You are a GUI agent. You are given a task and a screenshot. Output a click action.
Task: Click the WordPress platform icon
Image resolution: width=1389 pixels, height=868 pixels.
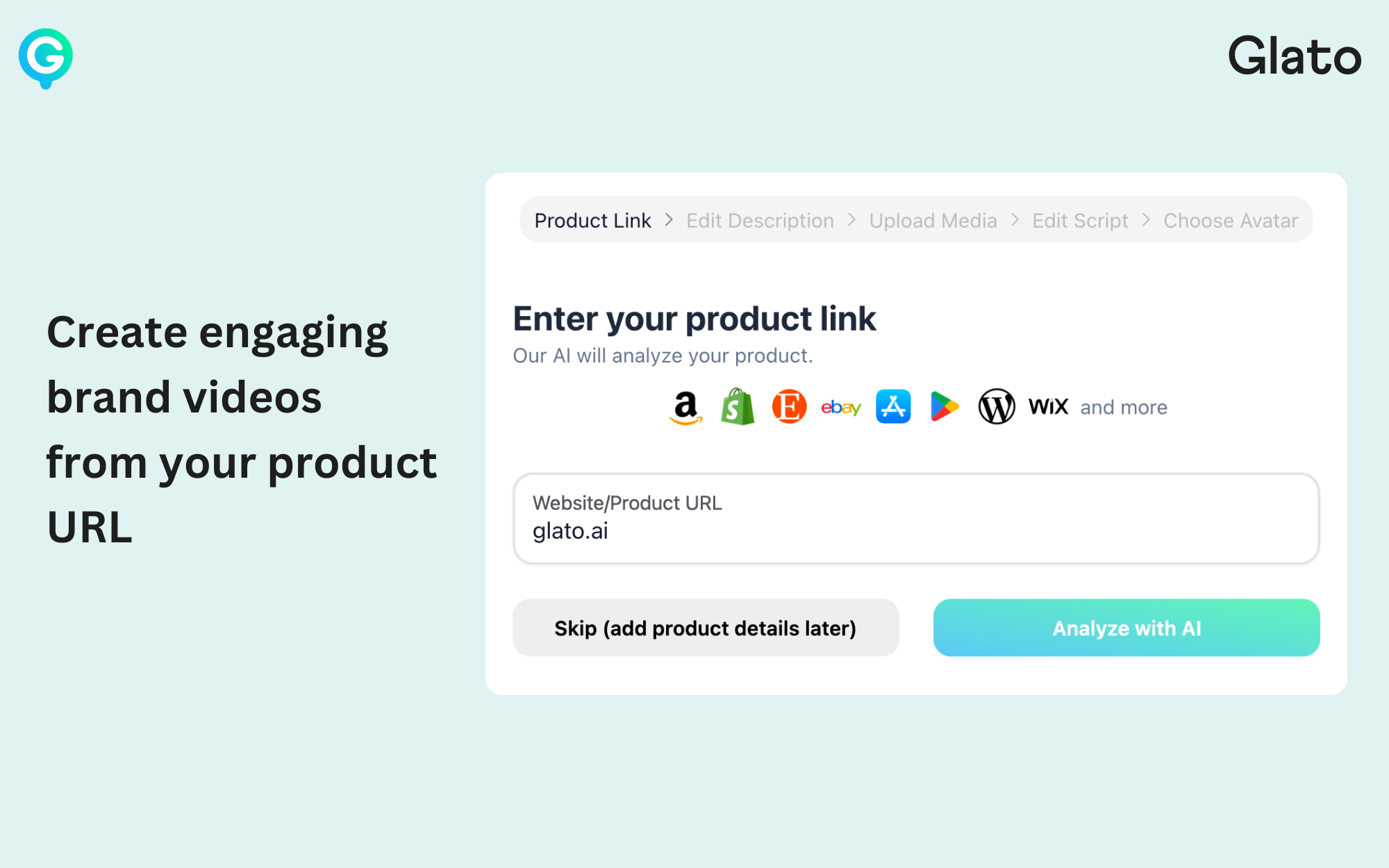[x=994, y=406]
